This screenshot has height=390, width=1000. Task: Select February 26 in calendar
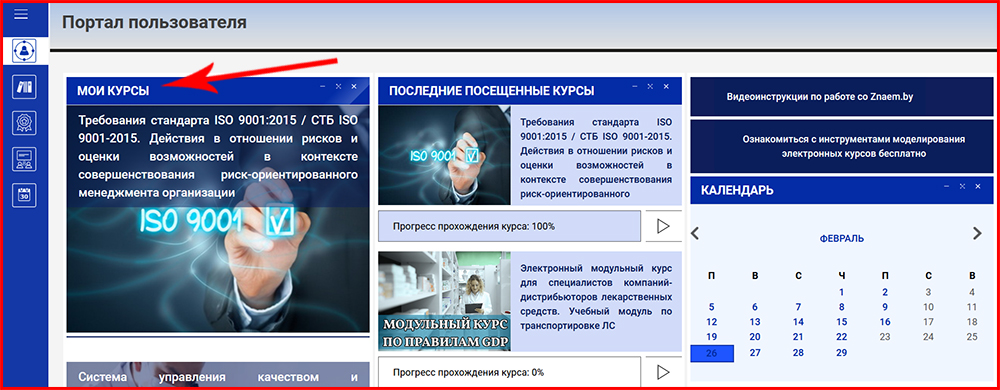tap(712, 353)
